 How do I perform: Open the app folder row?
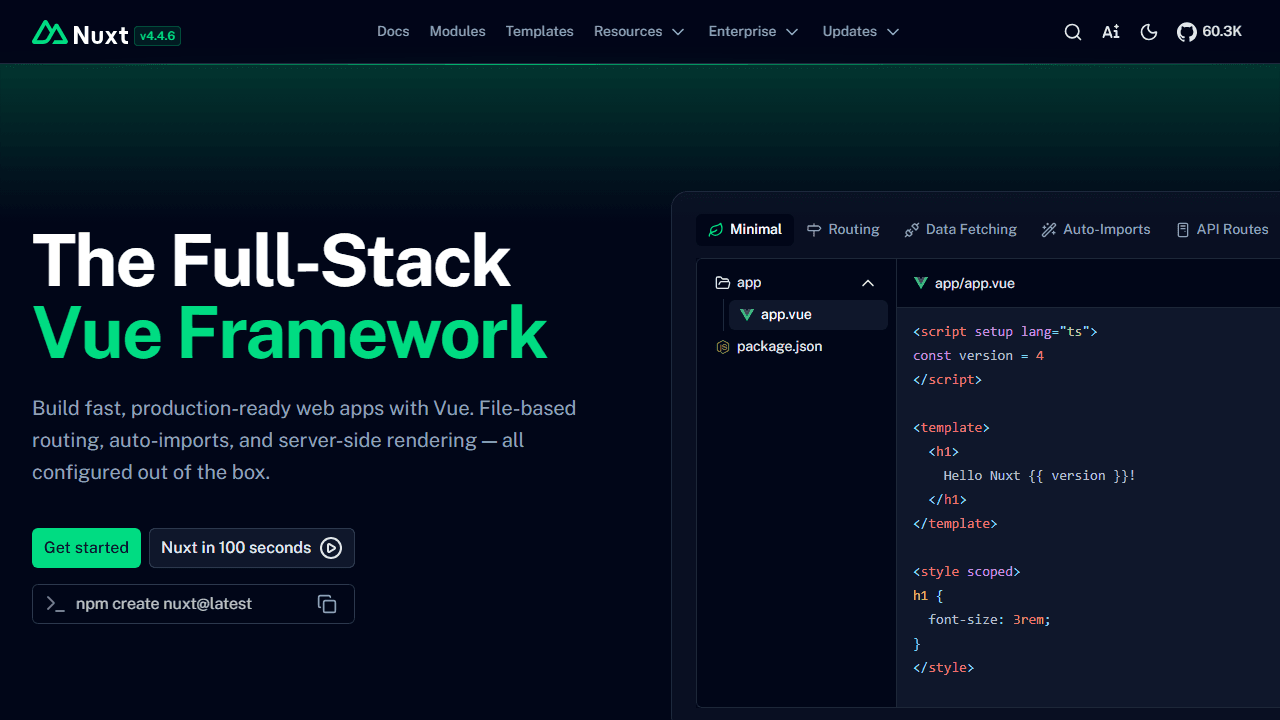click(x=796, y=283)
